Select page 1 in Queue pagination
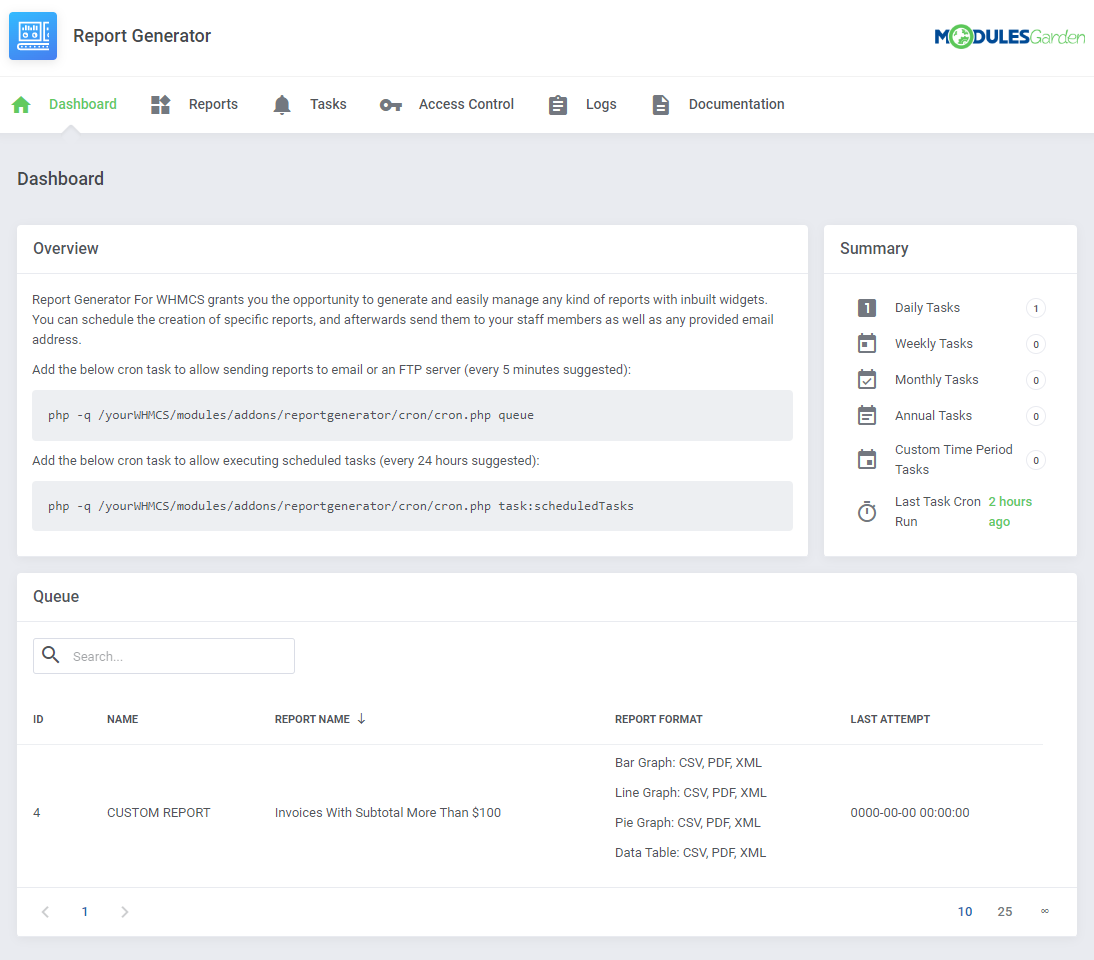 tap(84, 912)
